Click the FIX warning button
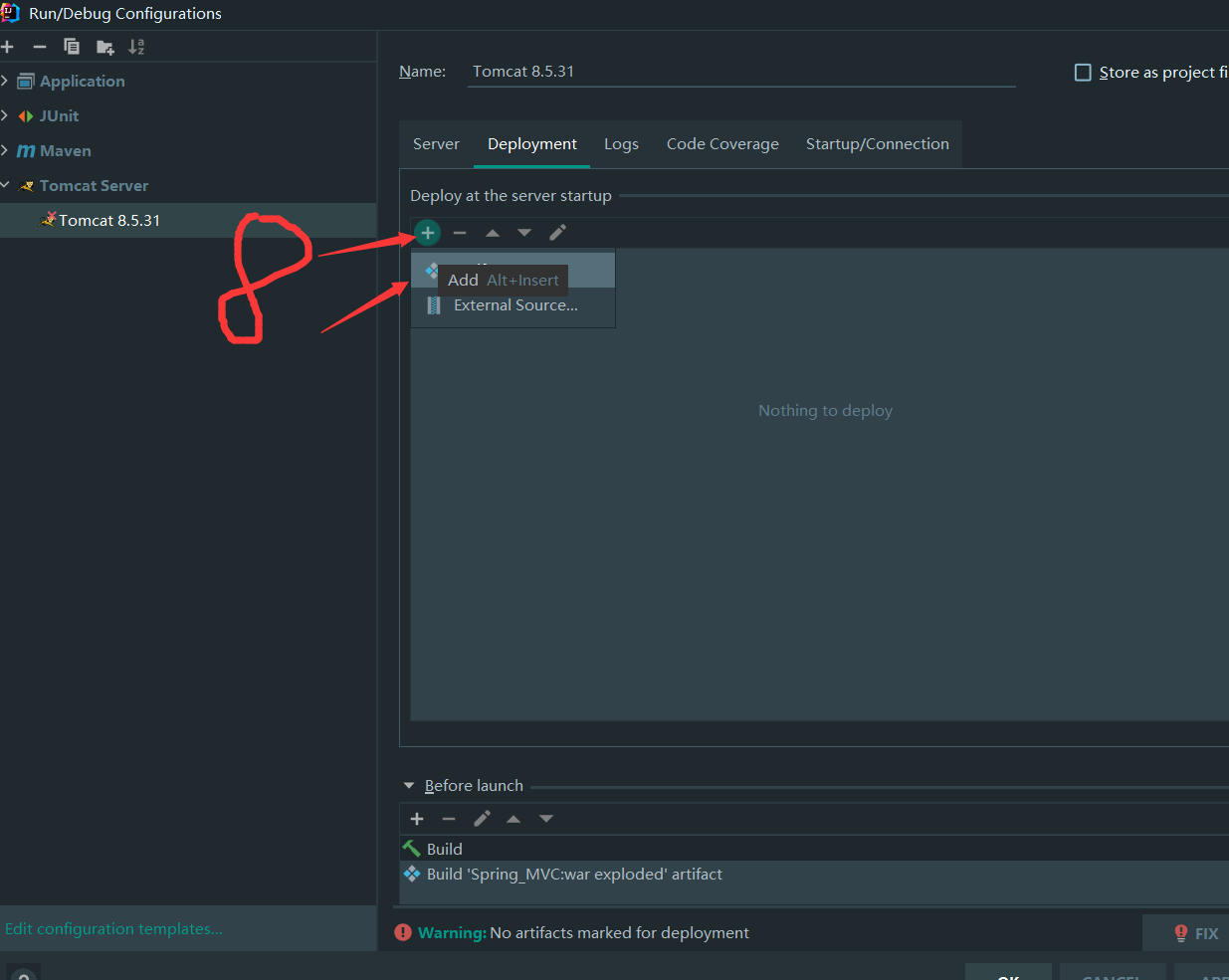The image size is (1229, 980). 1198,932
